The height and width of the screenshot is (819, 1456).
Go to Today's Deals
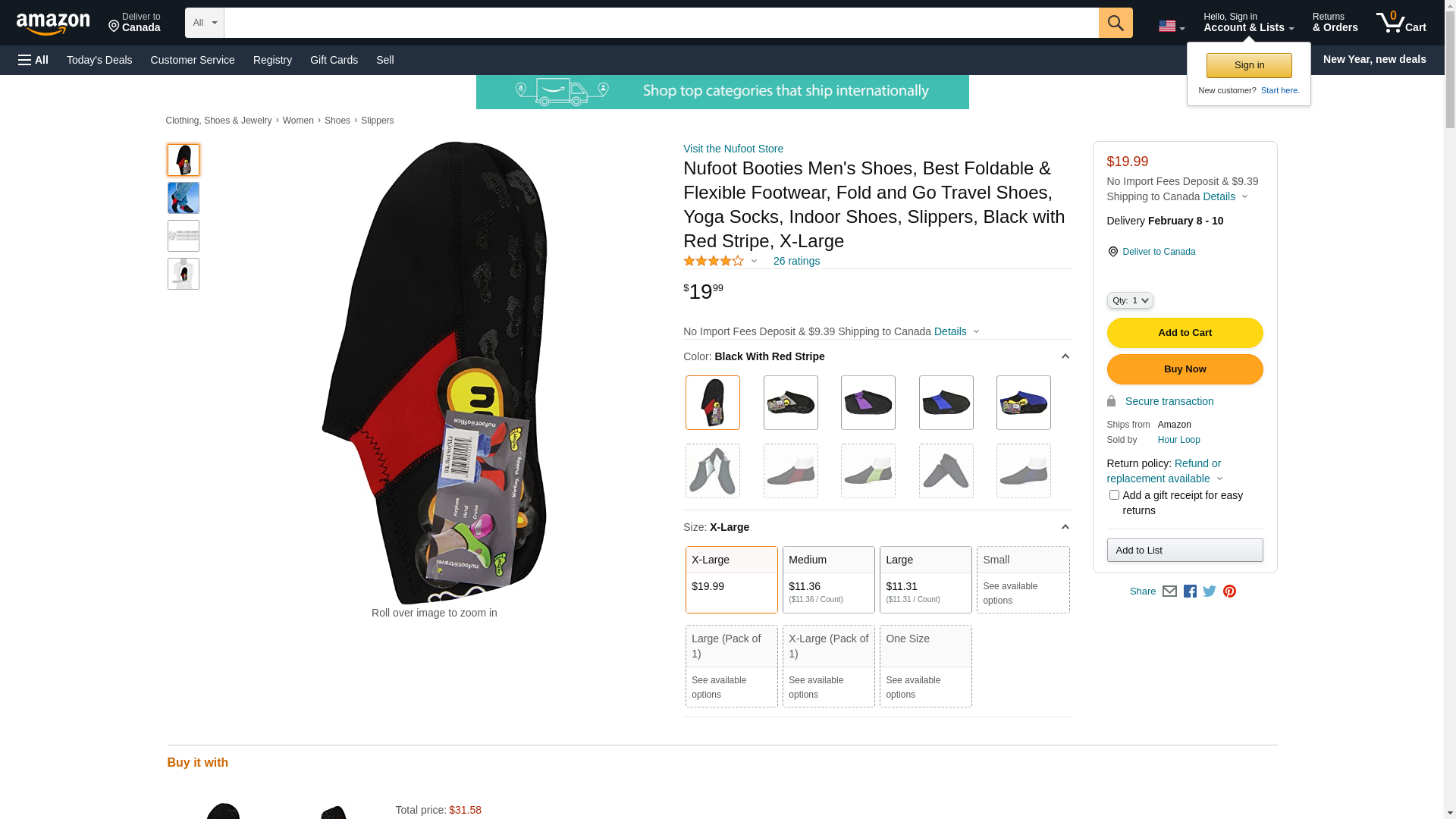[x=99, y=60]
